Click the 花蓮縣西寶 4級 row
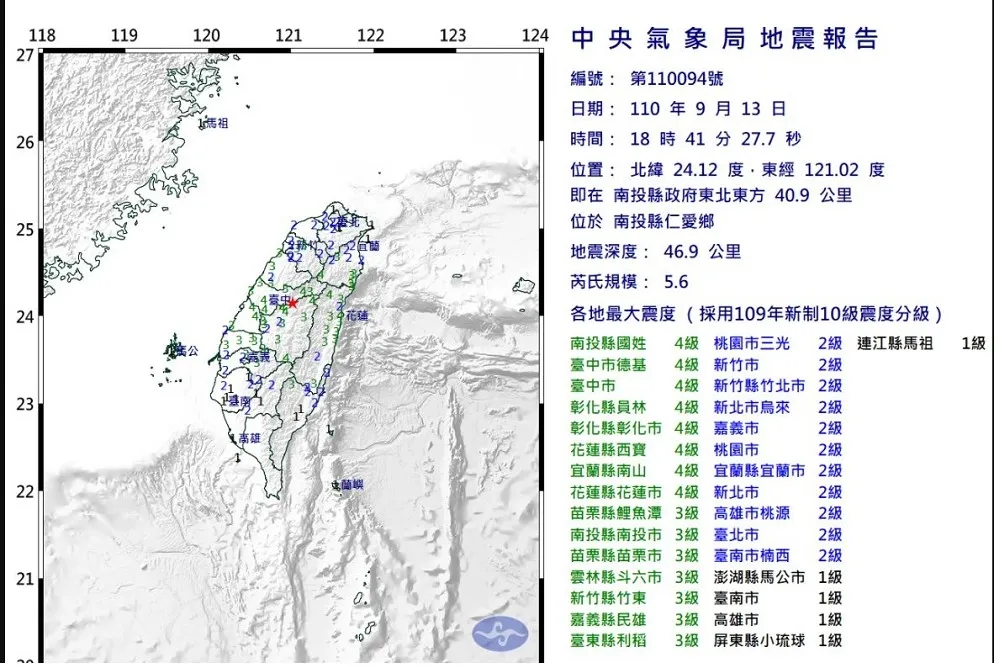The width and height of the screenshot is (1000, 666). [635, 450]
